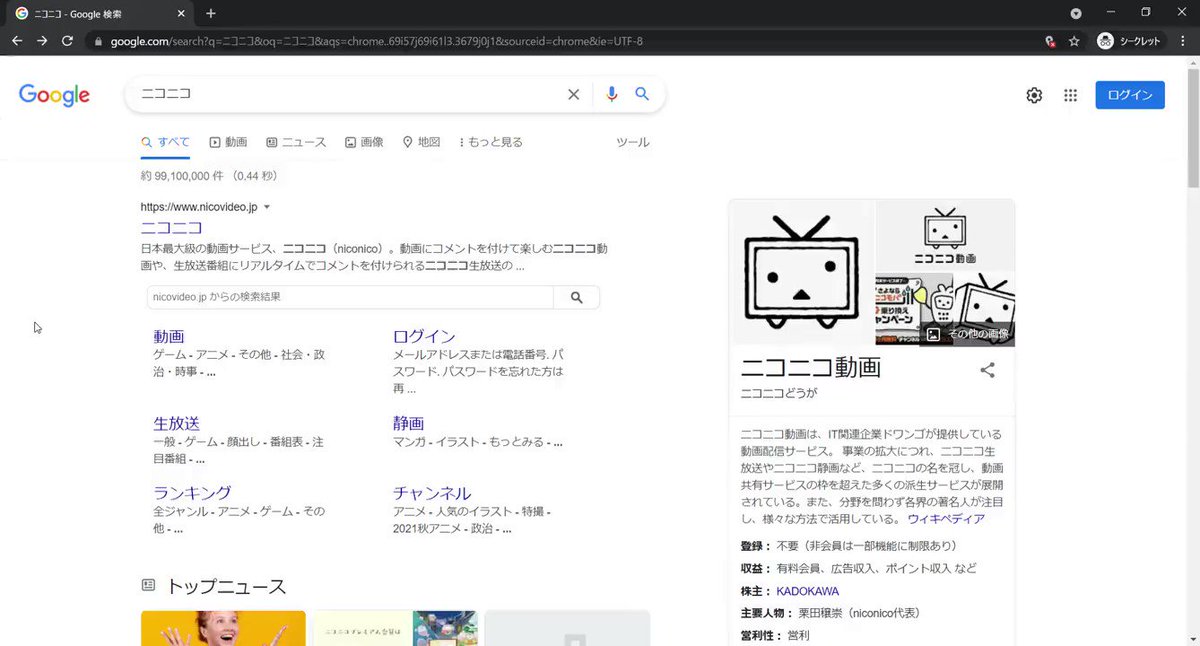This screenshot has width=1200, height=646.
Task: Reload the page using the refresh icon
Action: (67, 41)
